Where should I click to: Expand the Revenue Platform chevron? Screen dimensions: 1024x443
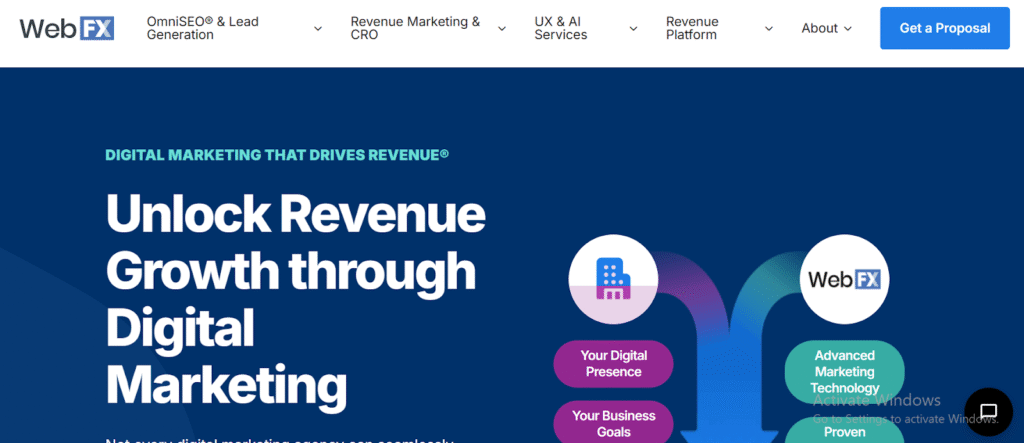click(768, 29)
